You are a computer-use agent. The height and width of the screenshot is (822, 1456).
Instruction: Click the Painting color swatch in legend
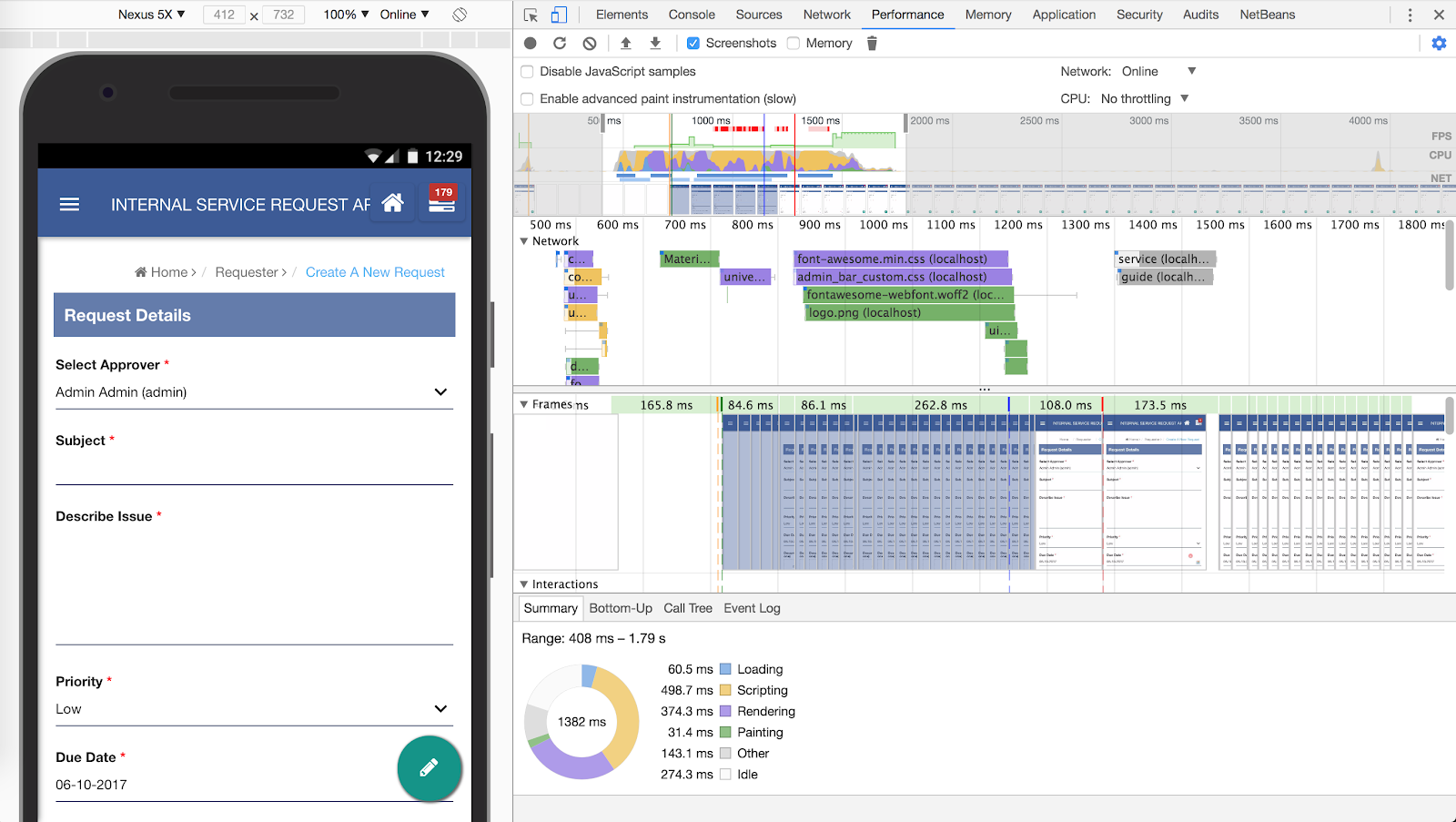tap(725, 732)
